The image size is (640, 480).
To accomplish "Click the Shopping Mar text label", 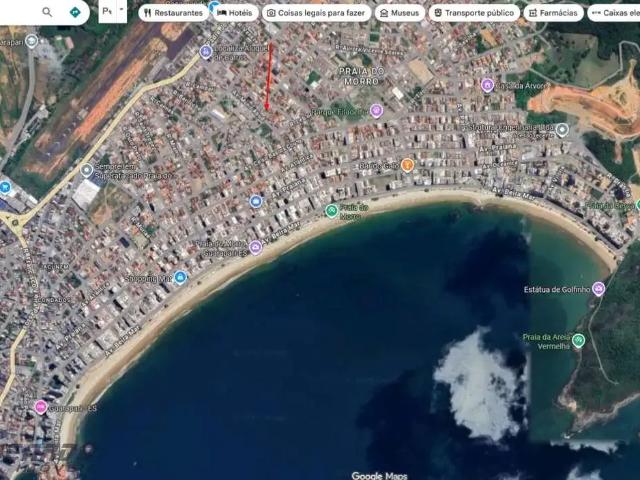I will tap(149, 279).
